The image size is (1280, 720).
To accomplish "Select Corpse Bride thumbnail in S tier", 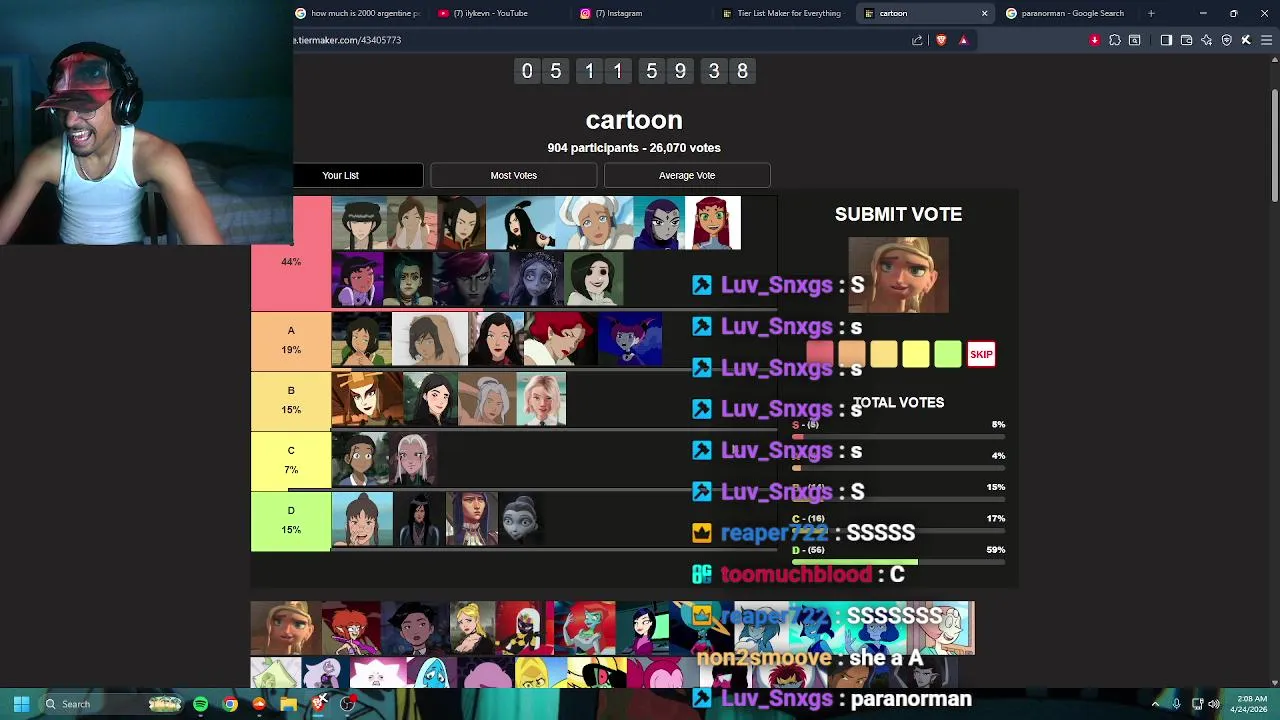I will pyautogui.click(x=536, y=279).
